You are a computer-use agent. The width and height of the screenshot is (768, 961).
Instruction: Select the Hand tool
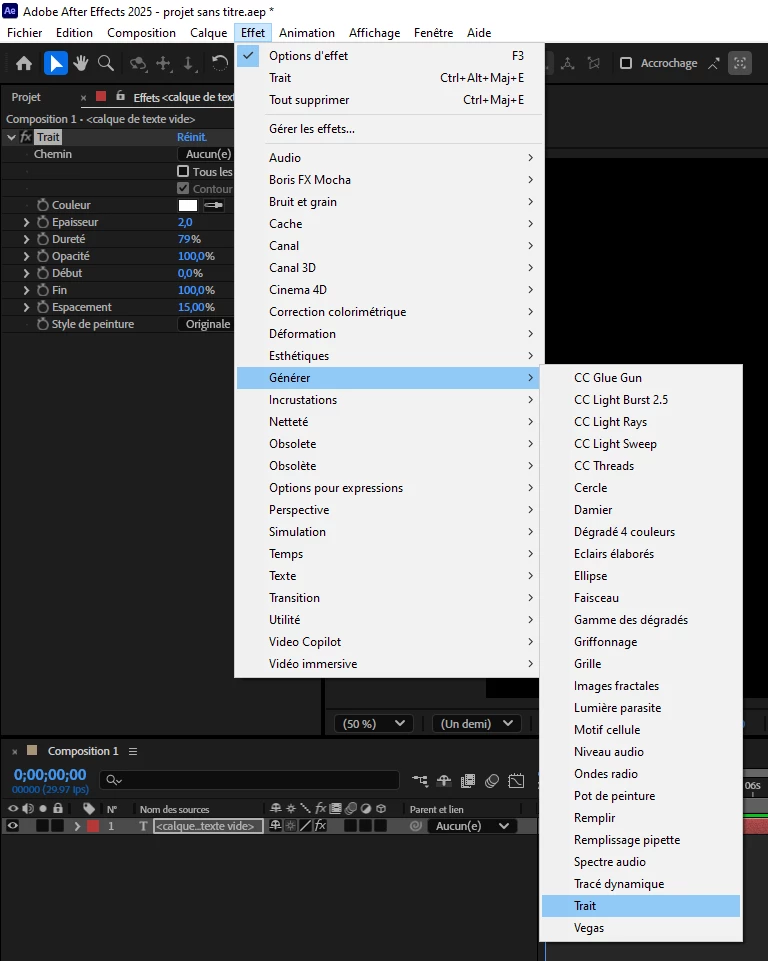[81, 63]
